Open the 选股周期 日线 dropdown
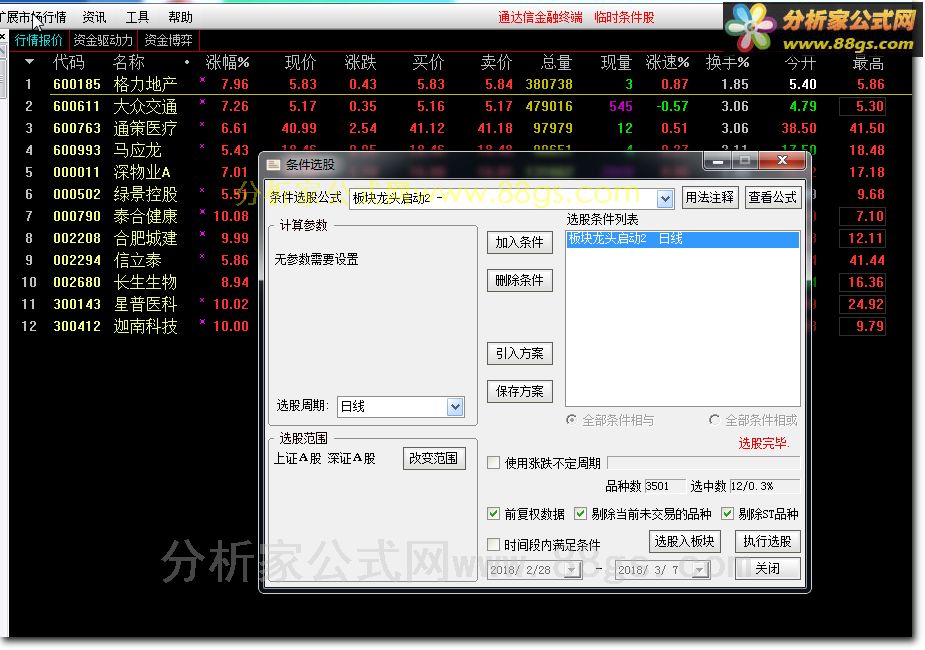This screenshot has height=650, width=925. coord(455,406)
